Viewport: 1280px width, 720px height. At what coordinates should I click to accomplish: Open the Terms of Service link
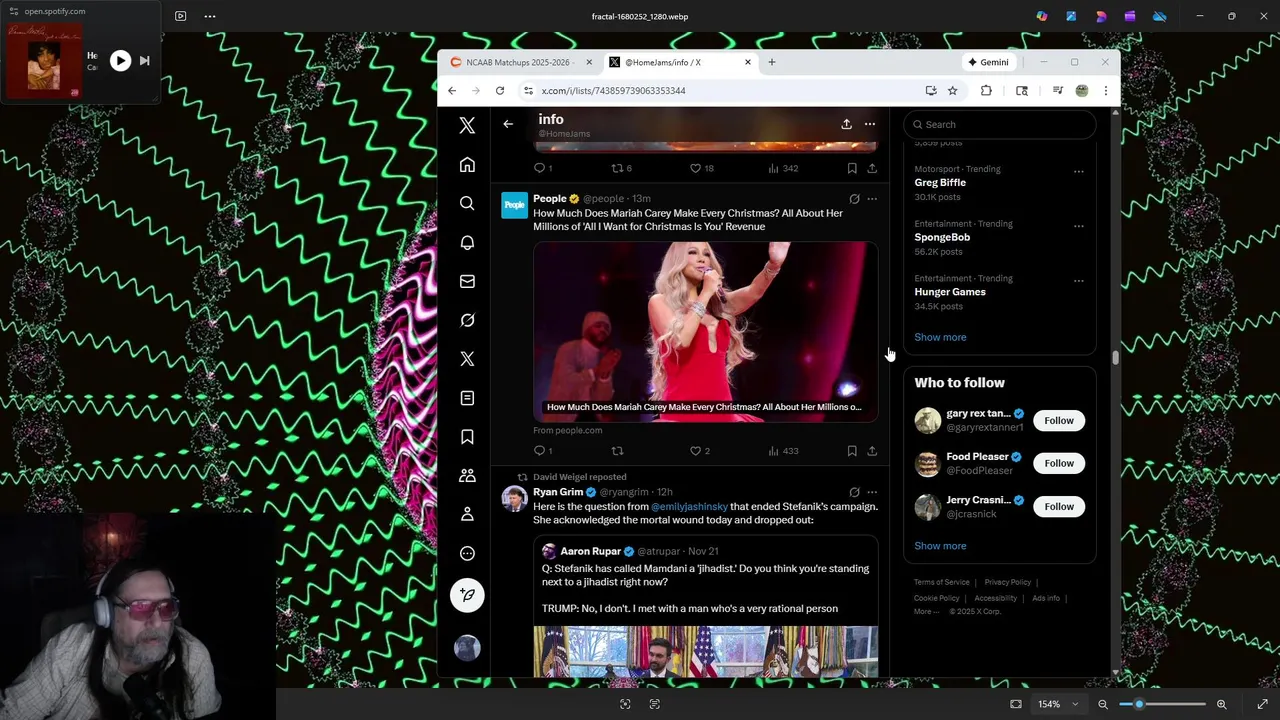pos(941,582)
